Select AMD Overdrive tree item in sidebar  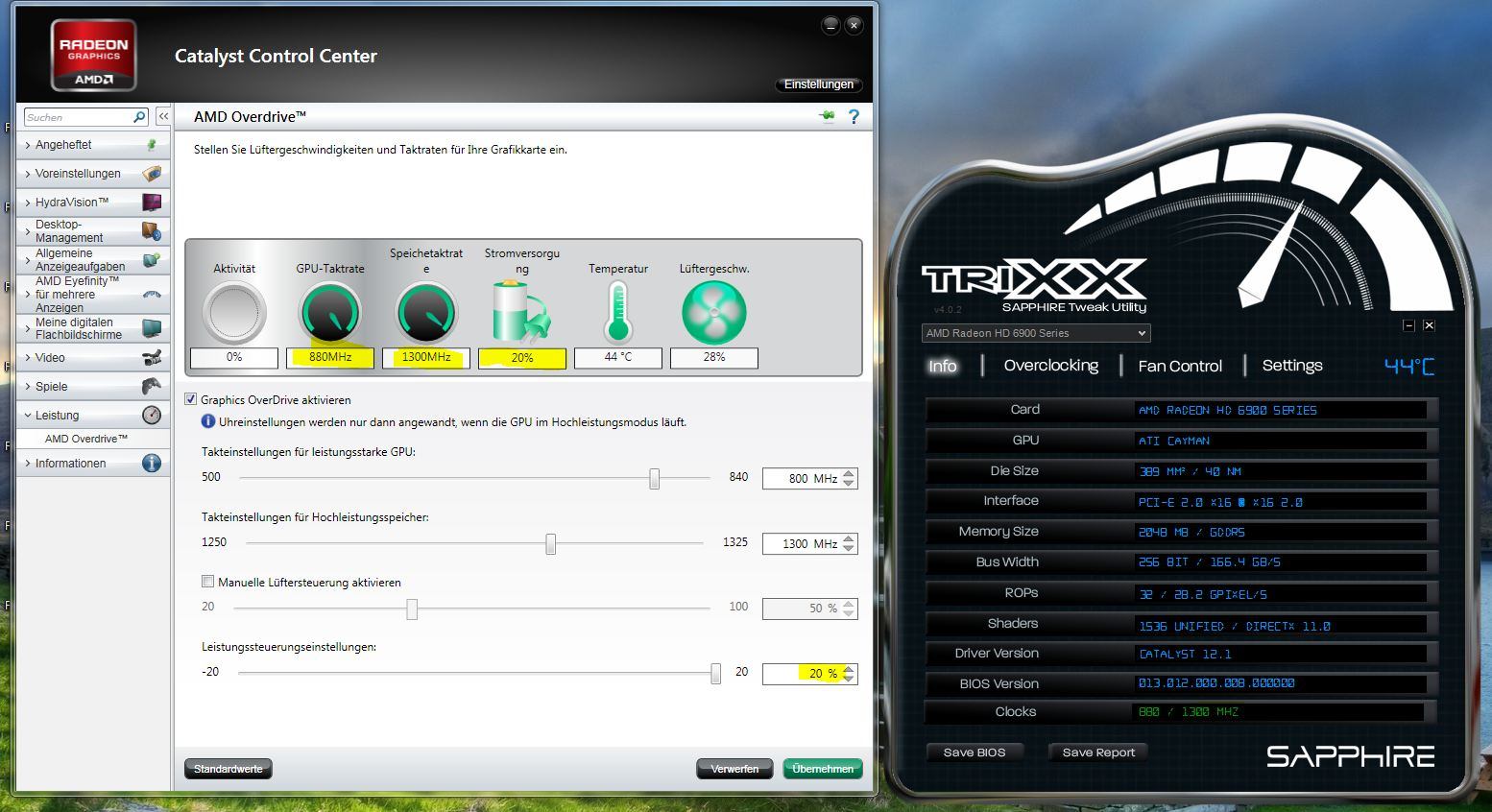86,439
